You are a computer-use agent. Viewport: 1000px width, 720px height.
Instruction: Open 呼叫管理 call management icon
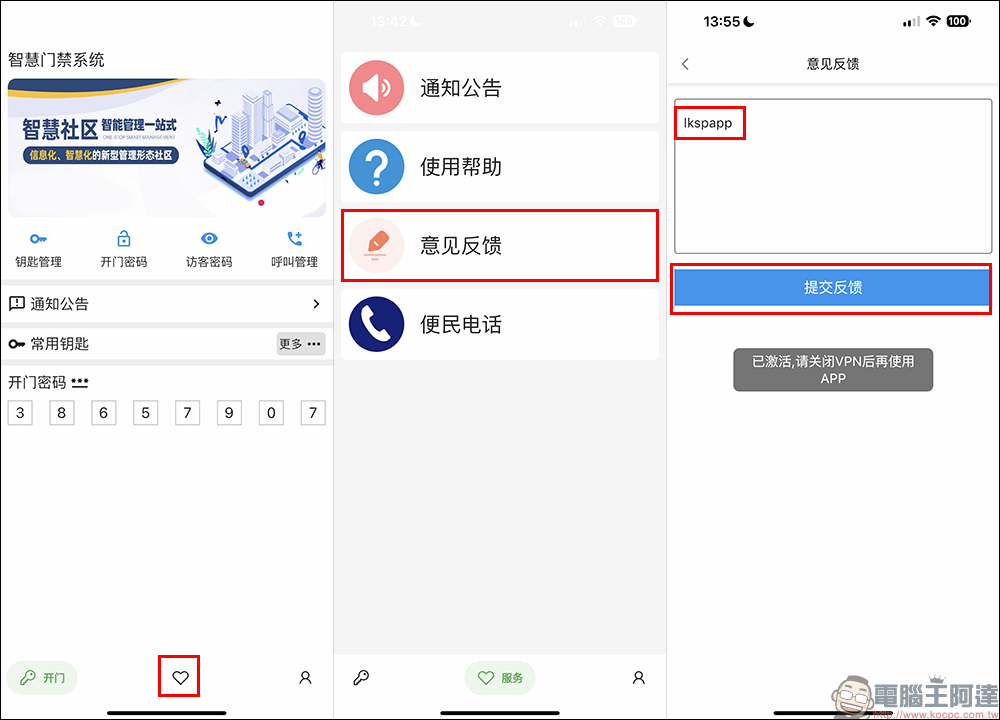click(295, 239)
